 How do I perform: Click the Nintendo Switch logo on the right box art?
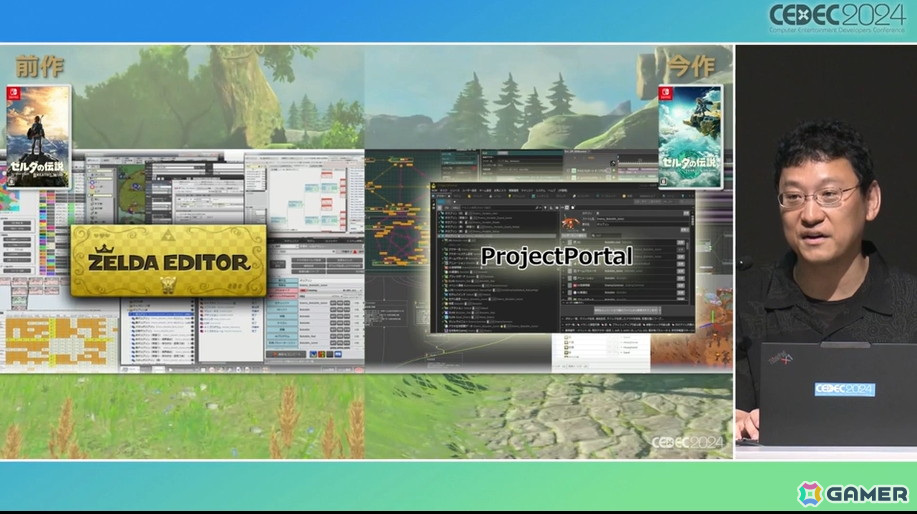click(x=665, y=94)
